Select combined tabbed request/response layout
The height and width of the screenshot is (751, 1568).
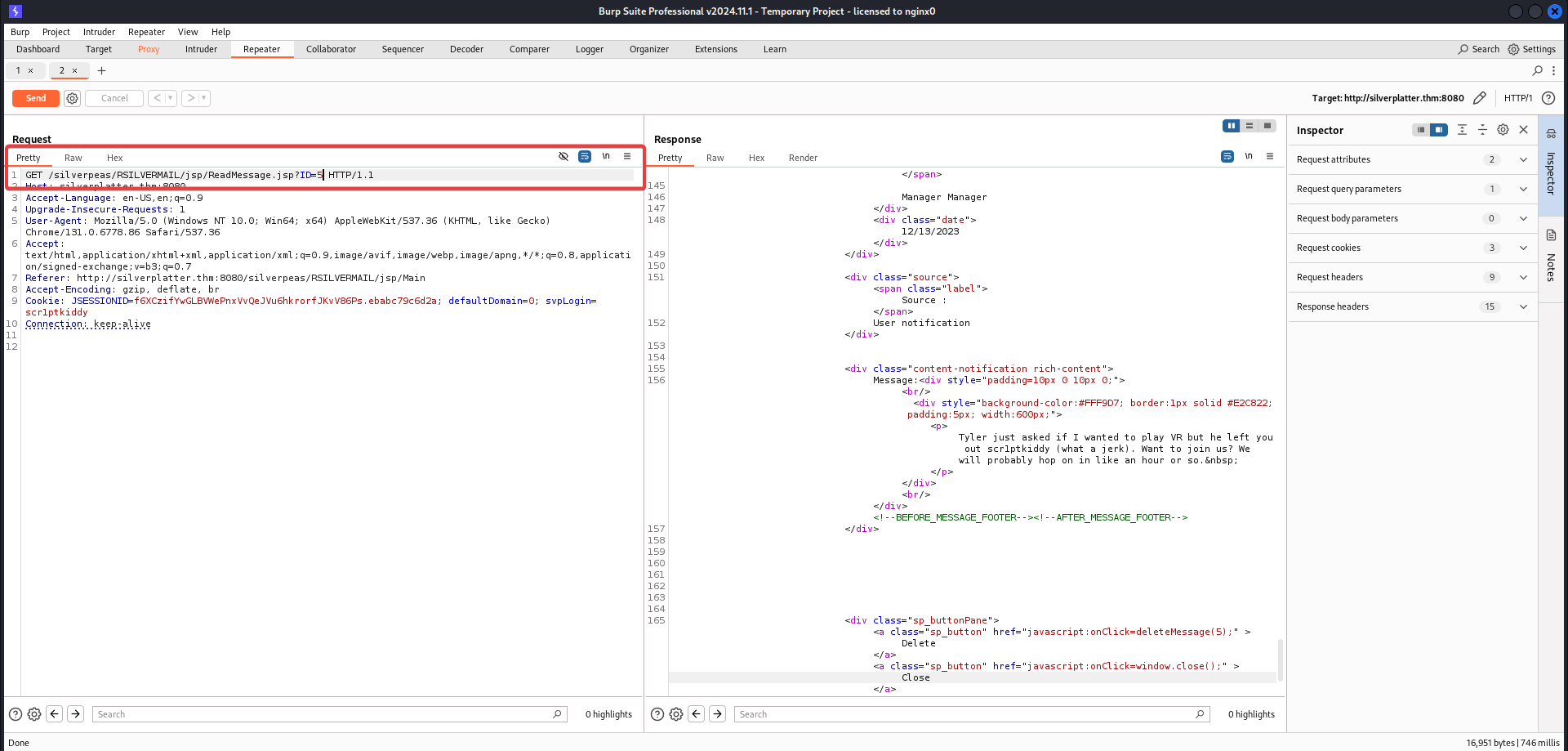click(x=1267, y=126)
